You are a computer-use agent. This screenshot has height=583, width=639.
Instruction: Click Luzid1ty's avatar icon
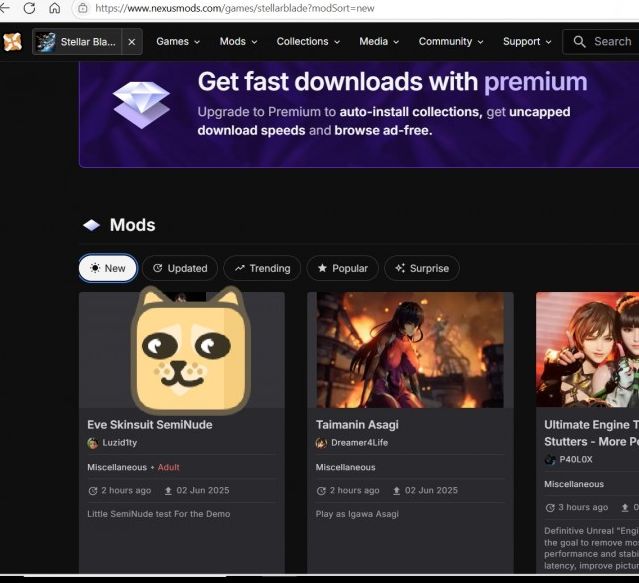tap(93, 443)
